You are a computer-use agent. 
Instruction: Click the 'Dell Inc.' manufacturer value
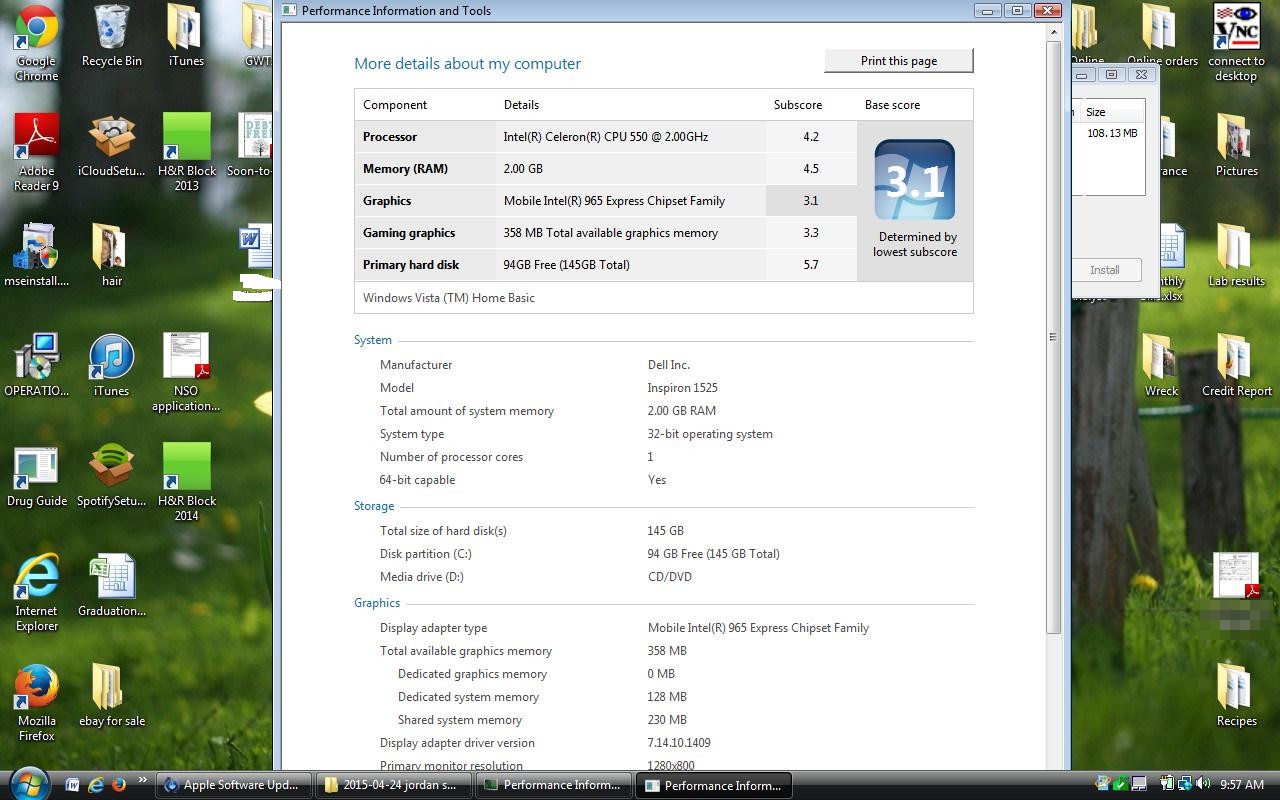coord(669,365)
